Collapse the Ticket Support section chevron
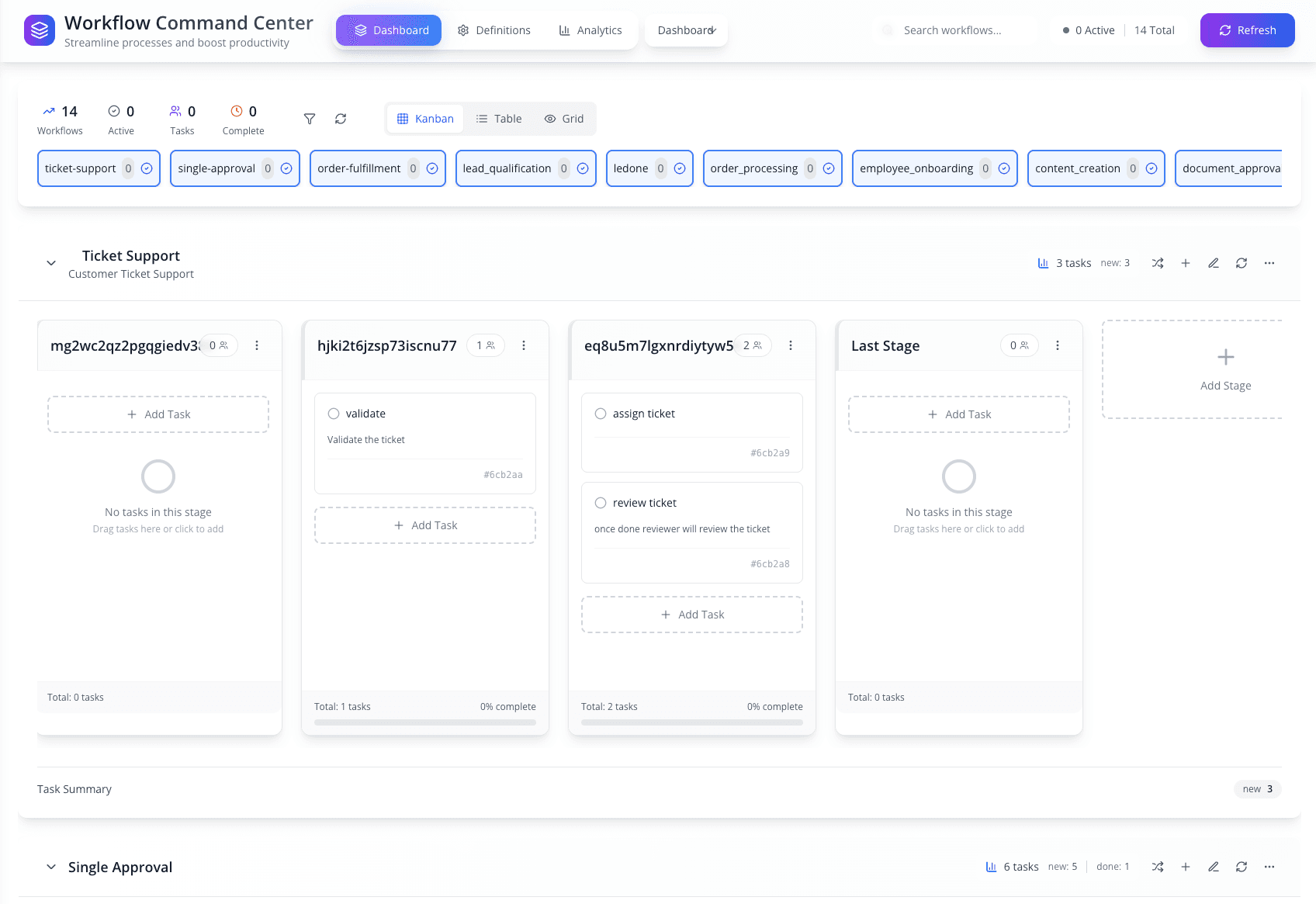Image resolution: width=1316 pixels, height=904 pixels. pos(50,263)
